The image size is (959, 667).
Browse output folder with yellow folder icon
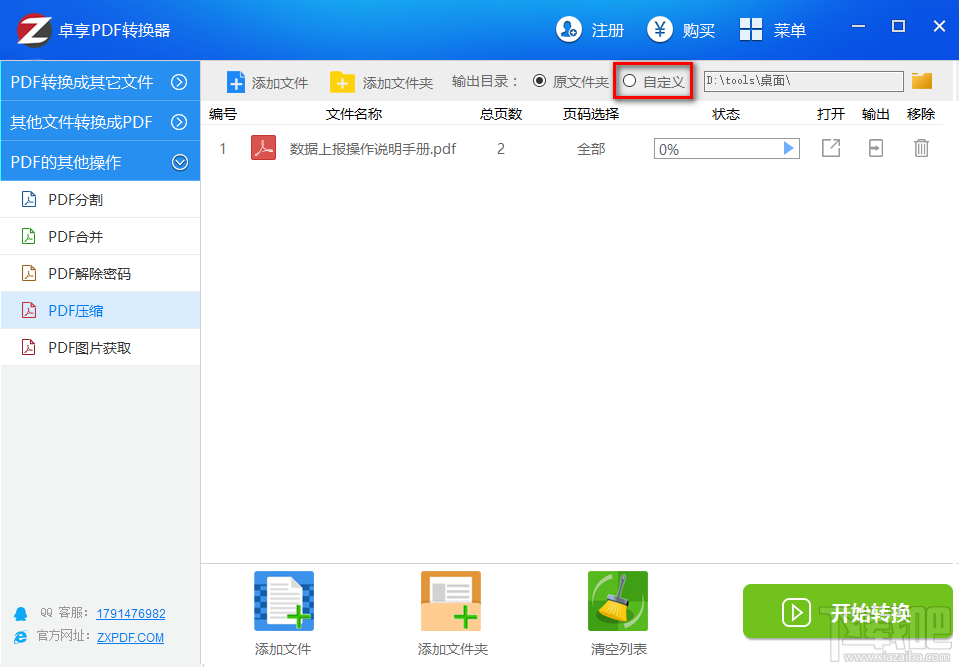[922, 81]
